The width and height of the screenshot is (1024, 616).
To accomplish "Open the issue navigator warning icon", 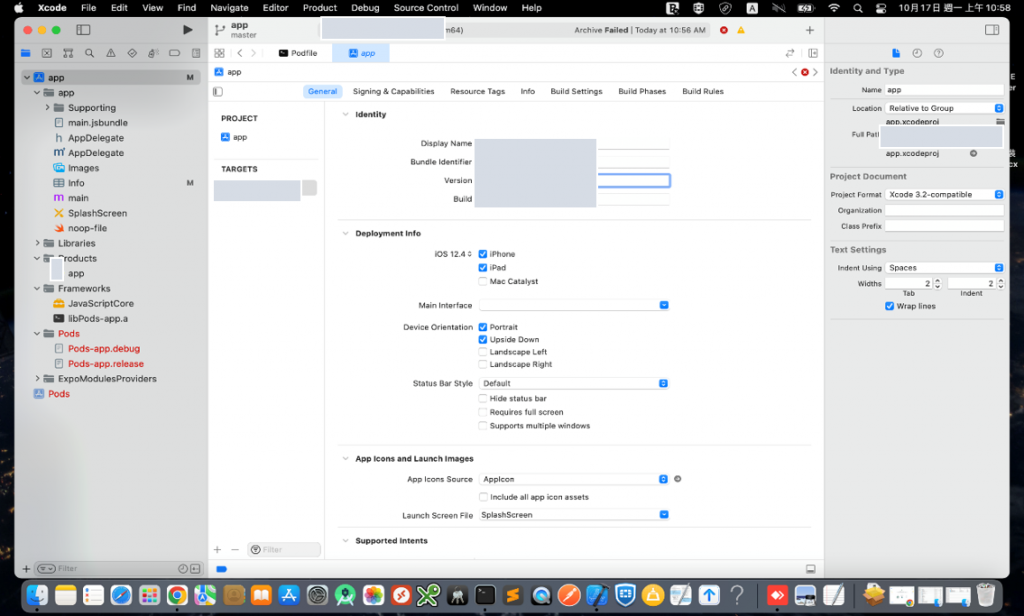I will click(110, 53).
